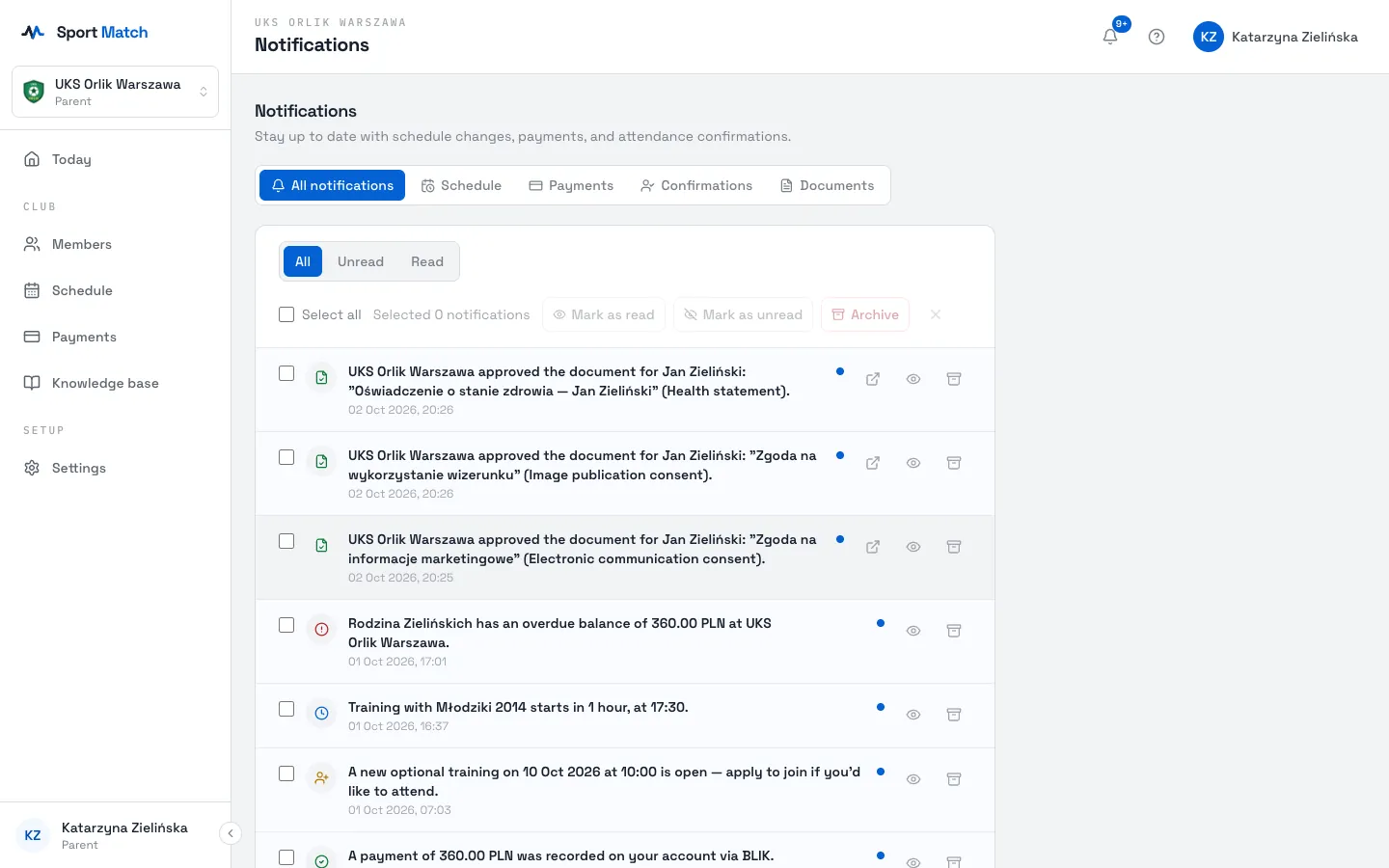This screenshot has width=1389, height=868.
Task: Go to Today in the sidebar
Action: pos(115,159)
